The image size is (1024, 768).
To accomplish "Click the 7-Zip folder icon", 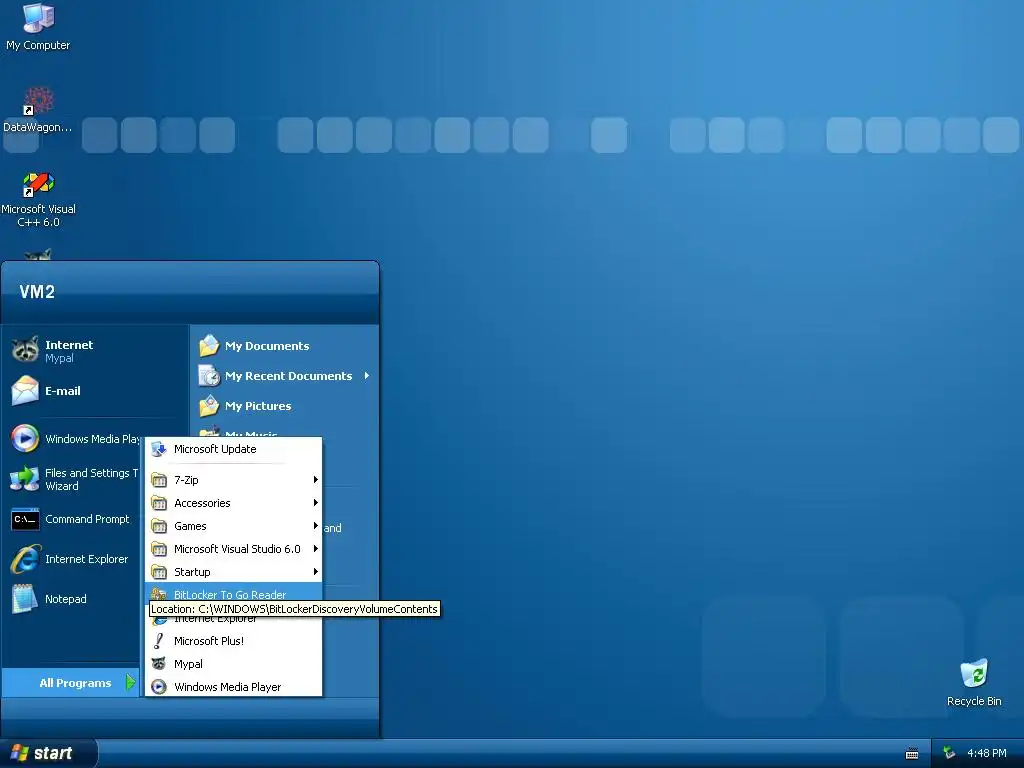I will pos(159,480).
